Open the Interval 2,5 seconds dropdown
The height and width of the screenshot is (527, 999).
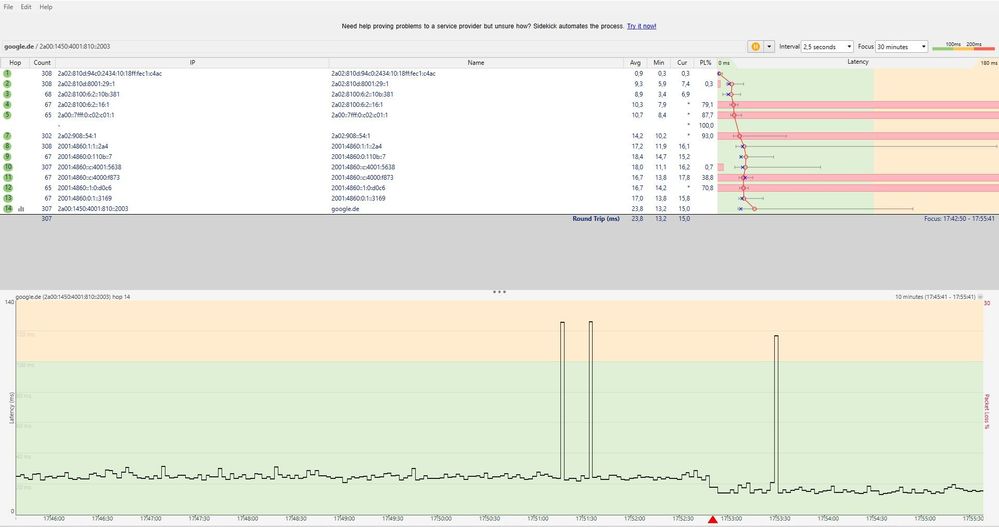point(827,47)
